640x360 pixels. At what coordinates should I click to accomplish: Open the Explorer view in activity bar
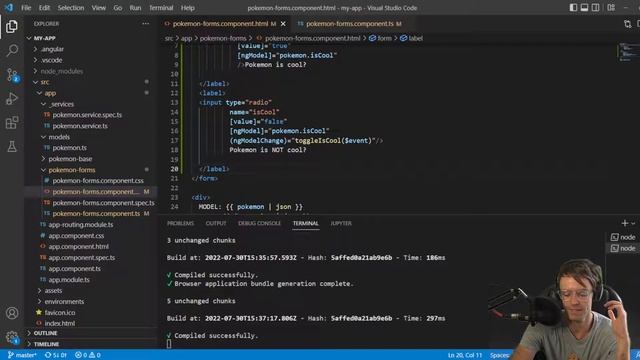point(11,27)
